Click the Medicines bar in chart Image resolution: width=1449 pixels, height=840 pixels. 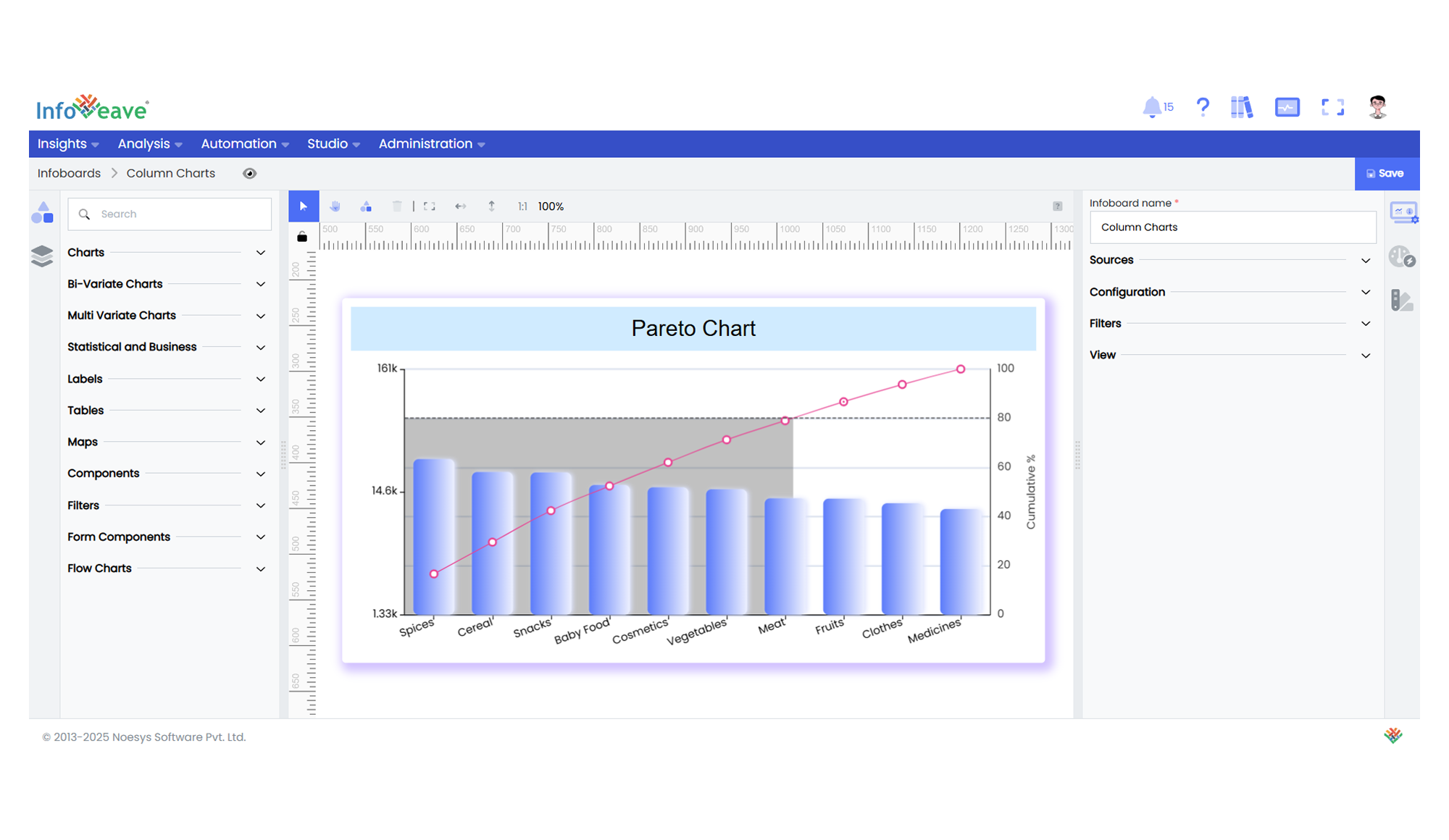tap(961, 562)
